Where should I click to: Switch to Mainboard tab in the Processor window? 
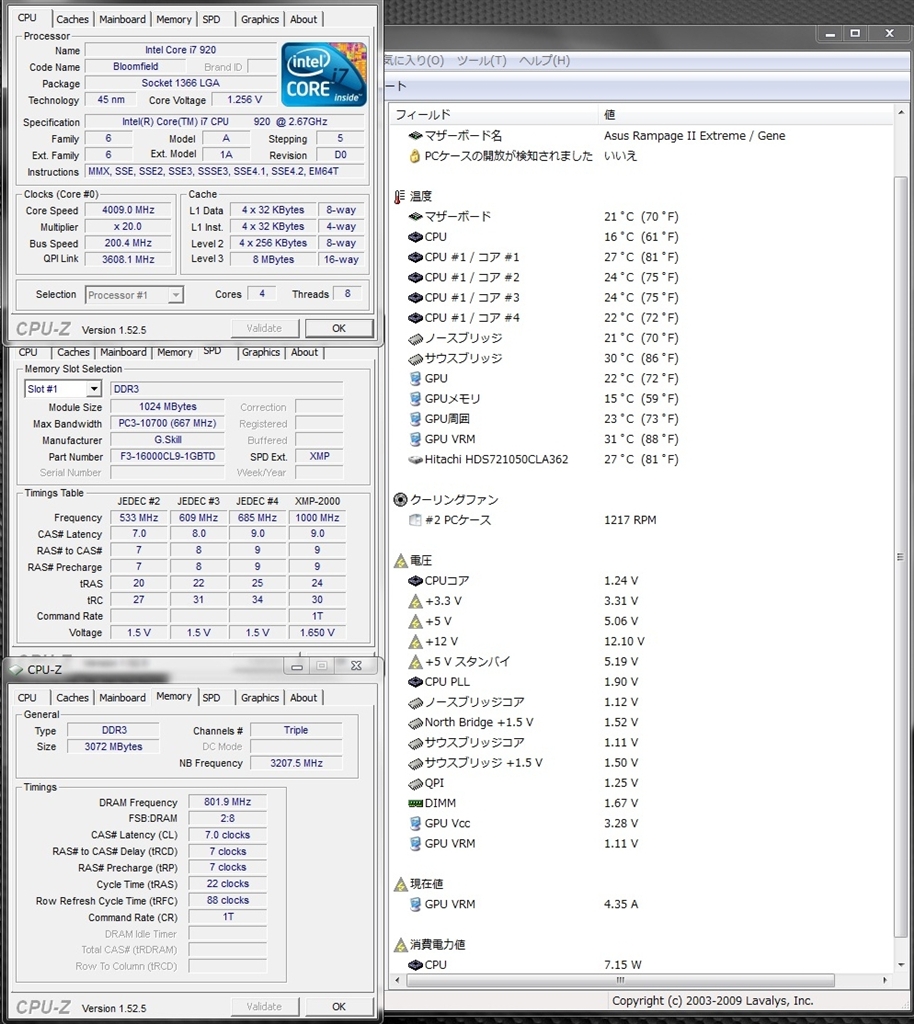point(122,19)
